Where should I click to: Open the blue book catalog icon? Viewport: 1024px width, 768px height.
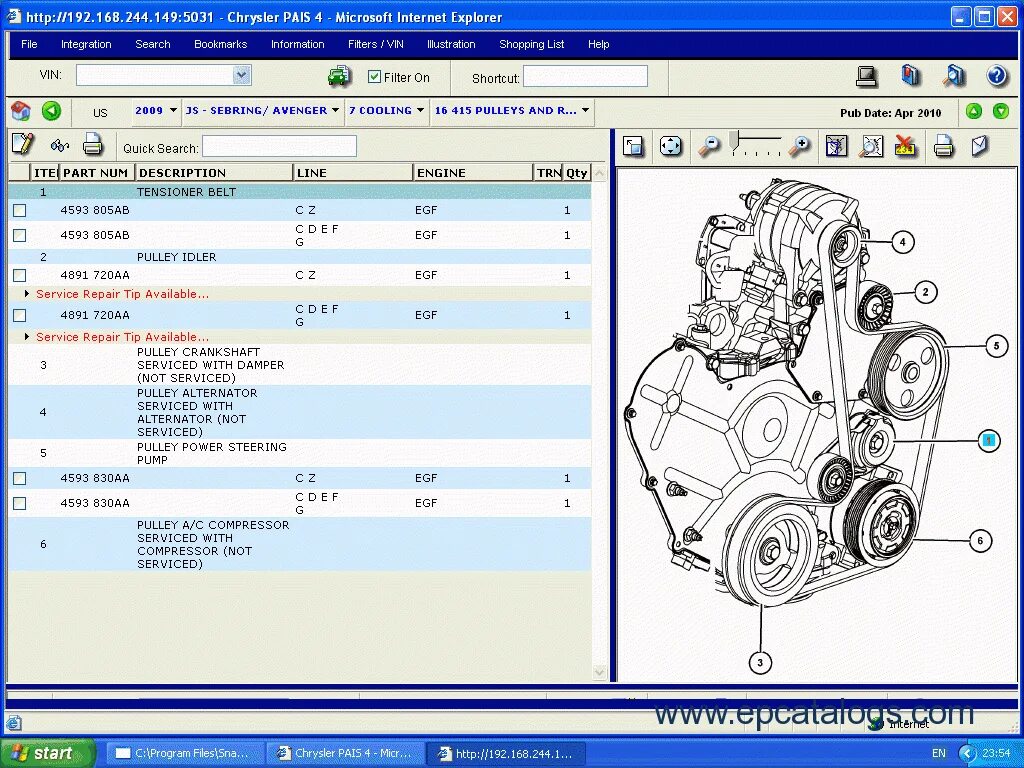[x=910, y=76]
